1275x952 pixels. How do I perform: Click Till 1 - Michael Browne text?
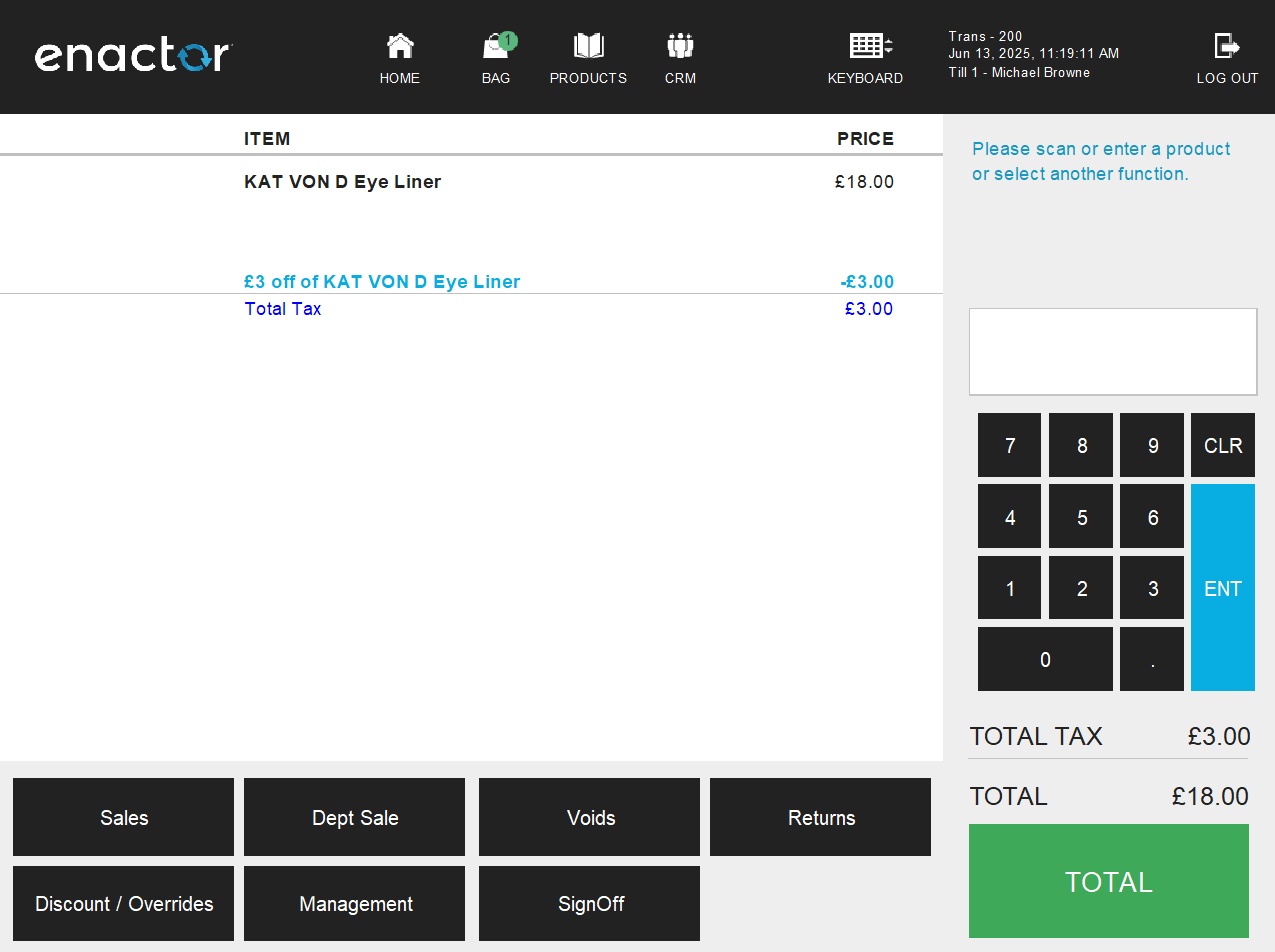(1019, 73)
